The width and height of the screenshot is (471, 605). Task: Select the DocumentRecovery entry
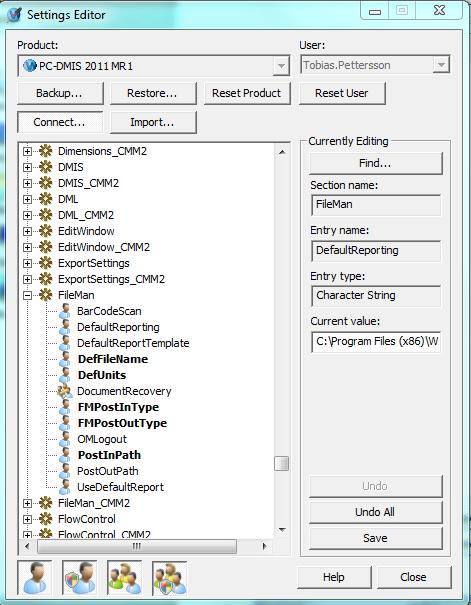124,391
